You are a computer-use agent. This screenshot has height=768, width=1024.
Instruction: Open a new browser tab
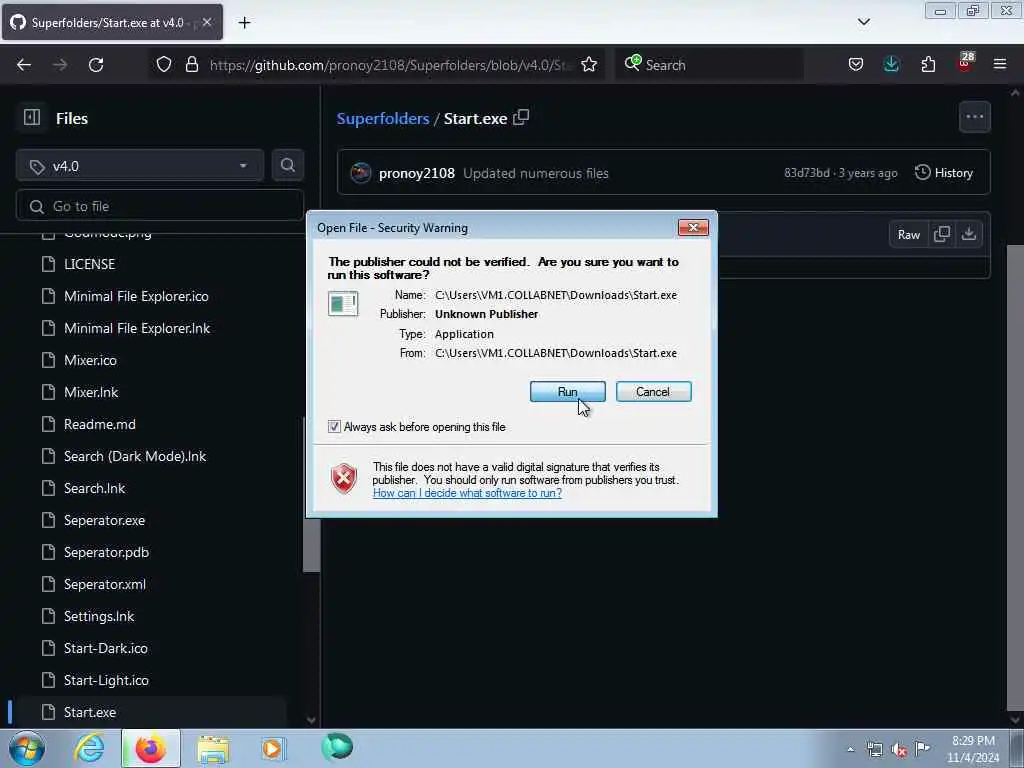click(x=244, y=23)
